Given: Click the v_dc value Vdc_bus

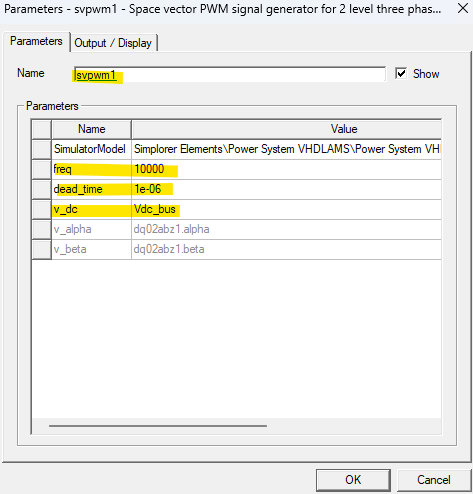Looking at the screenshot, I should click(286, 209).
